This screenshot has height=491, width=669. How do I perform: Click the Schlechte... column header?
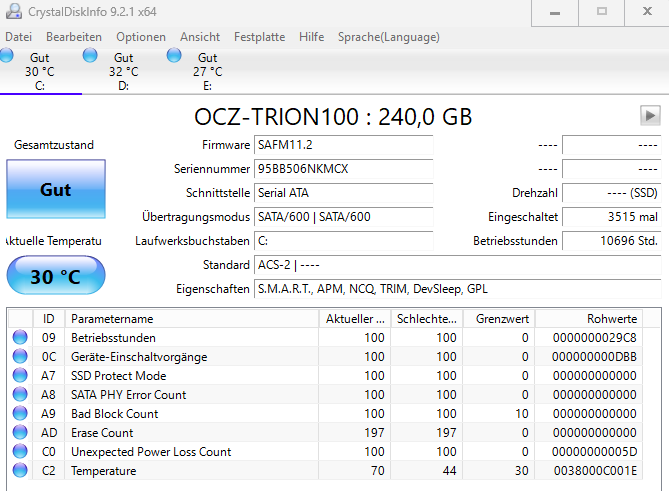[x=427, y=319]
